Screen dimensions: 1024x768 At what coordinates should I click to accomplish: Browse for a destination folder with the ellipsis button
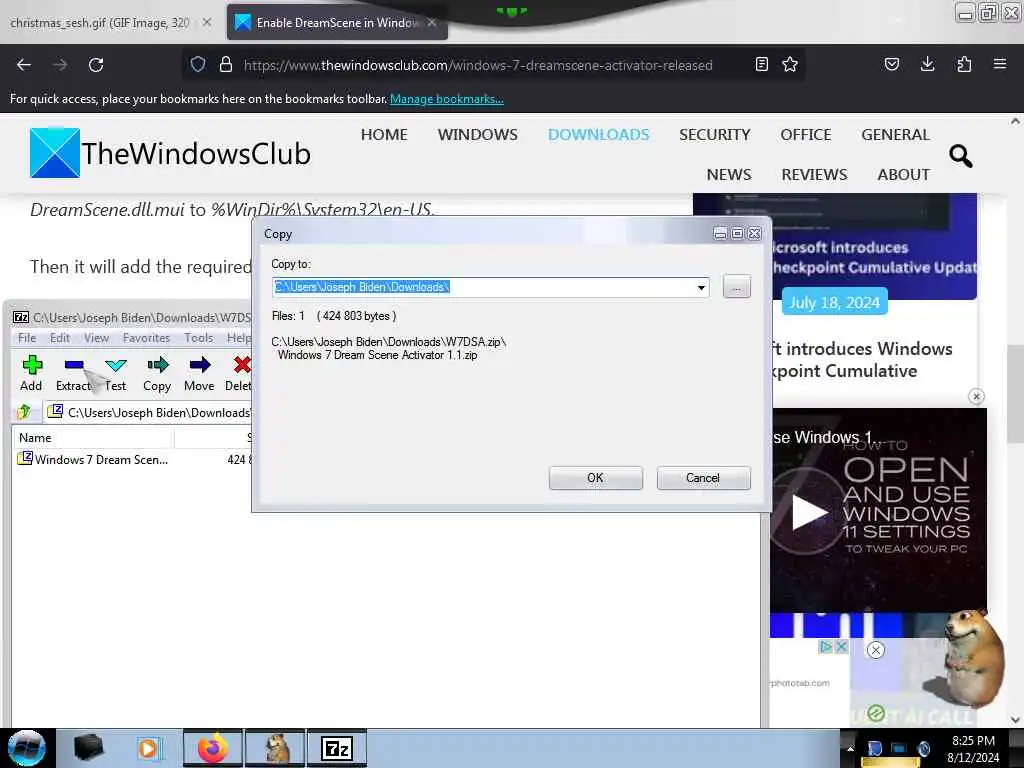737,287
